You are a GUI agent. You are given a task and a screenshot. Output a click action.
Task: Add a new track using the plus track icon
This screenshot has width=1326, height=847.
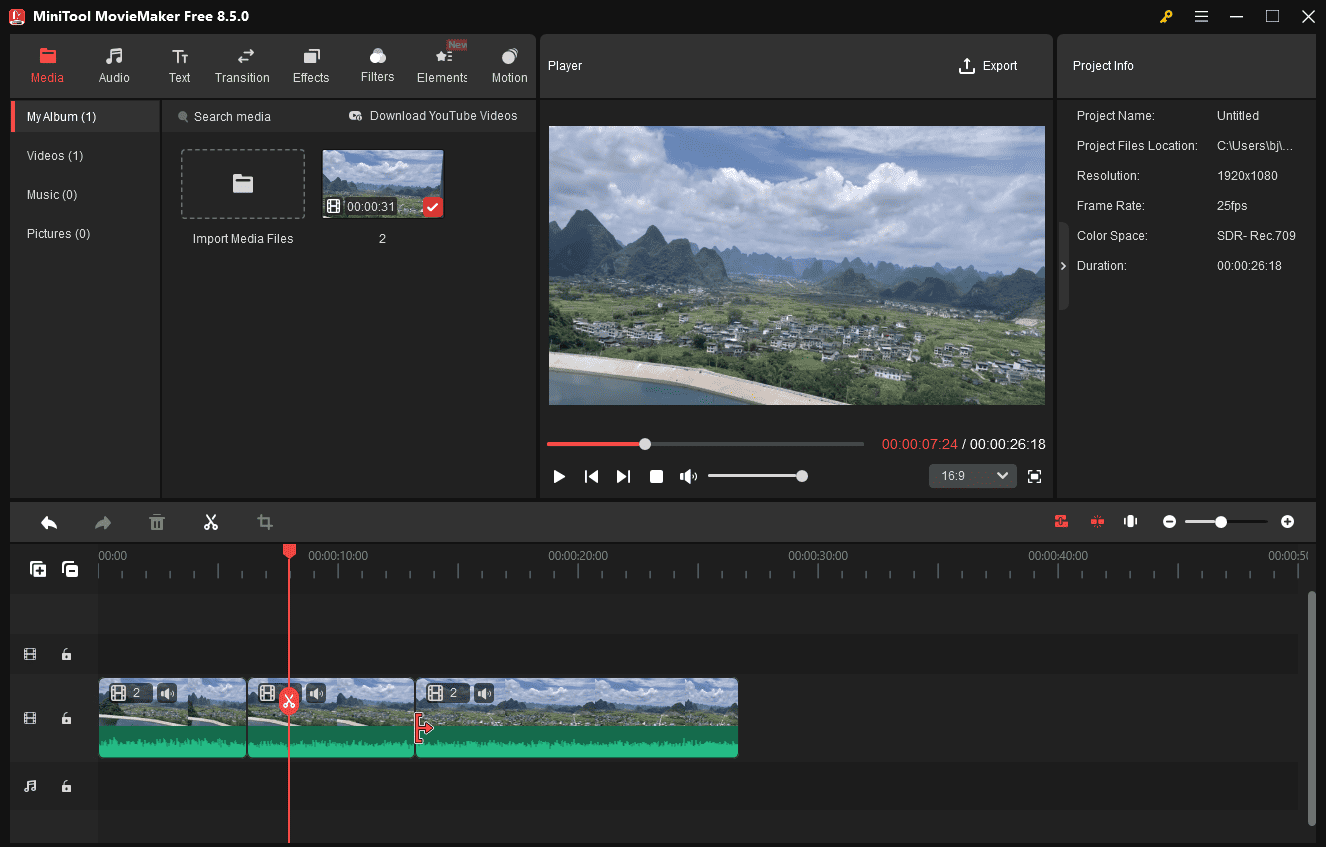tap(38, 569)
